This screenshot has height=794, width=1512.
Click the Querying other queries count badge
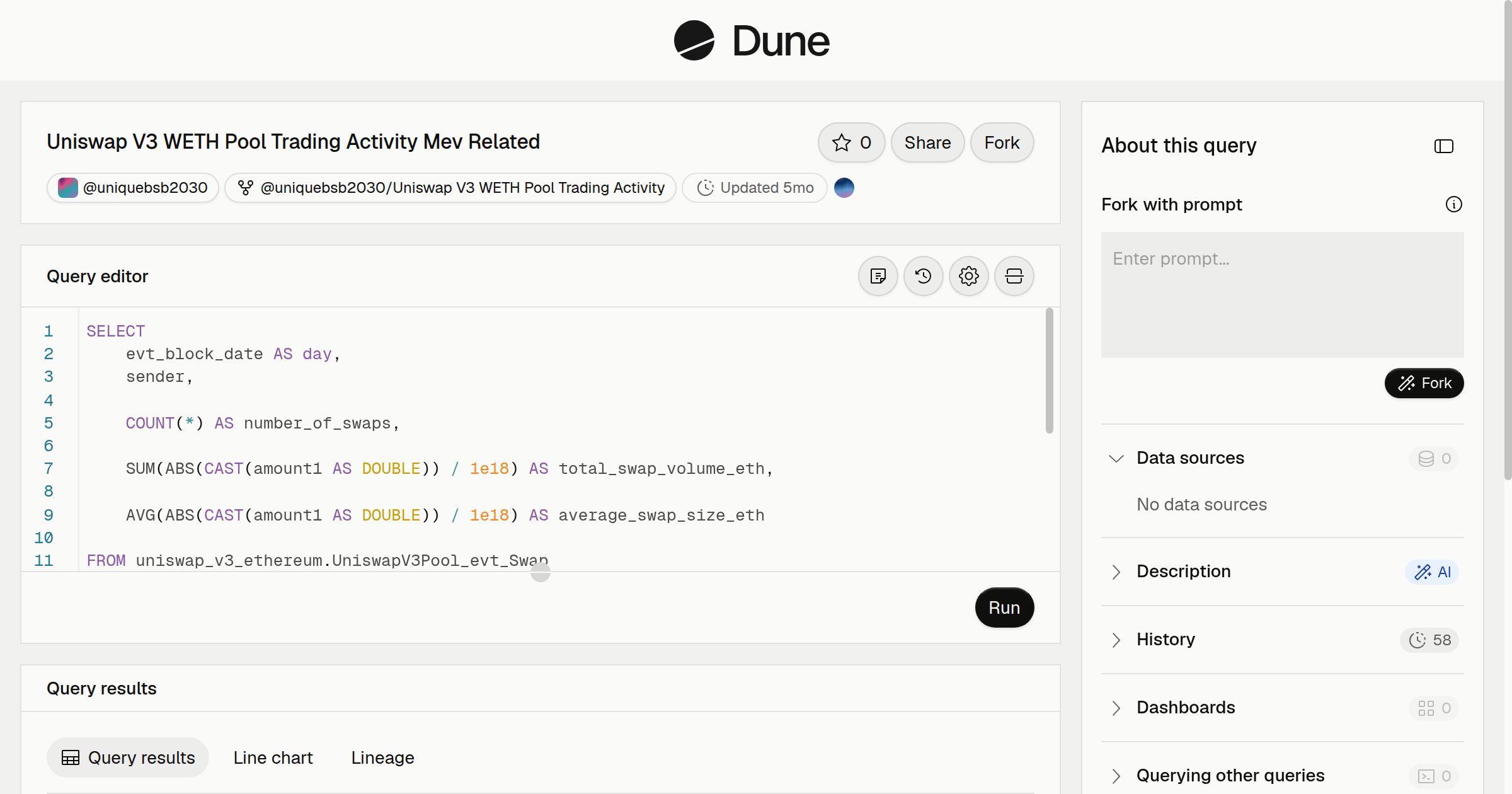(x=1434, y=776)
